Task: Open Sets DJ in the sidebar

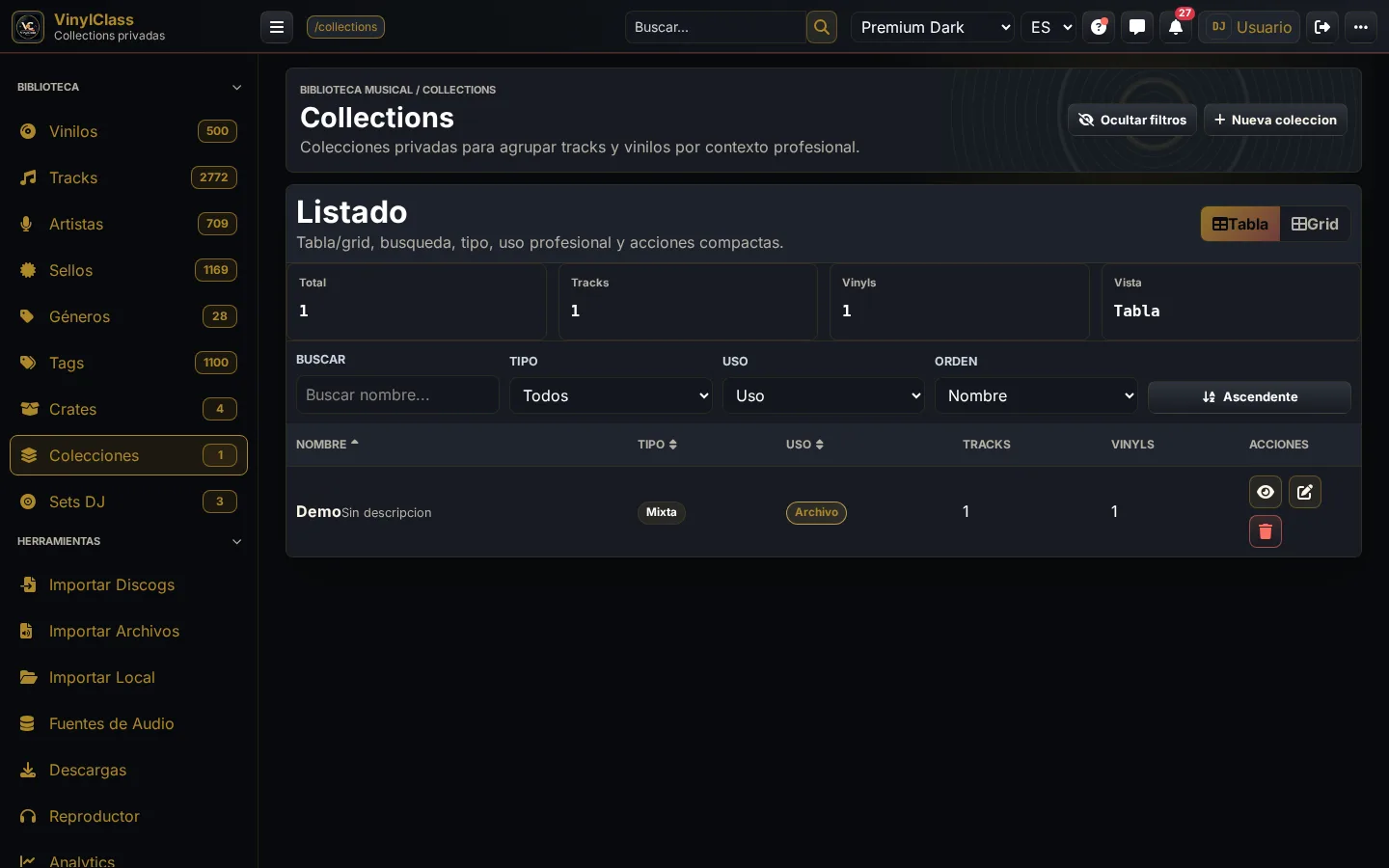Action: click(x=128, y=502)
